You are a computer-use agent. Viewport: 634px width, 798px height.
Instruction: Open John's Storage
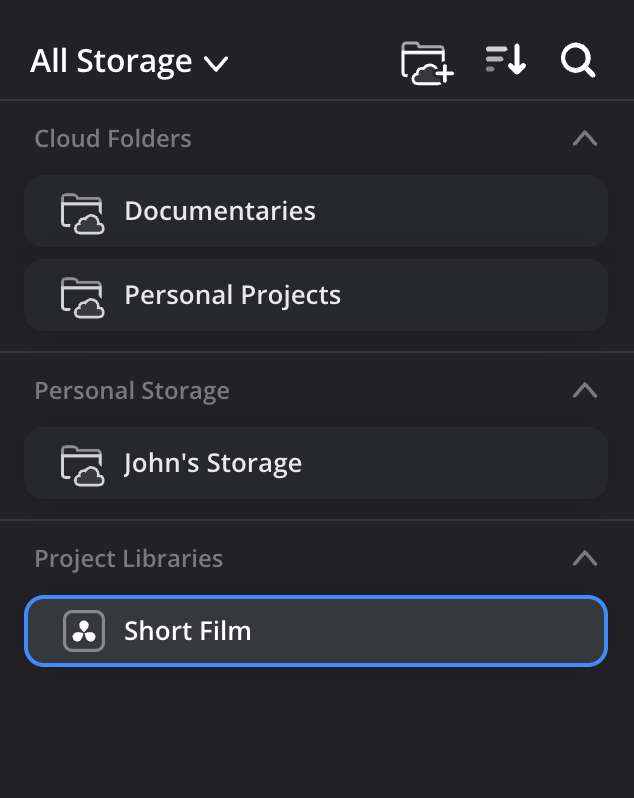[316, 463]
